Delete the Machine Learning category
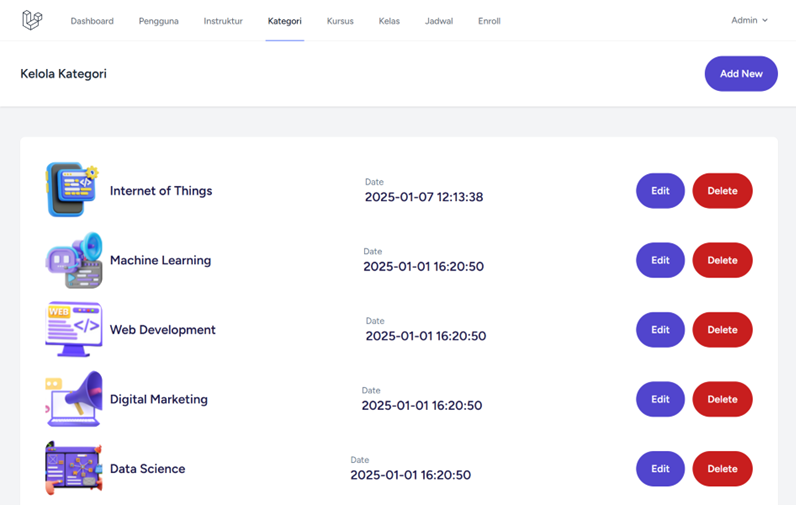796x505 pixels. (x=722, y=260)
